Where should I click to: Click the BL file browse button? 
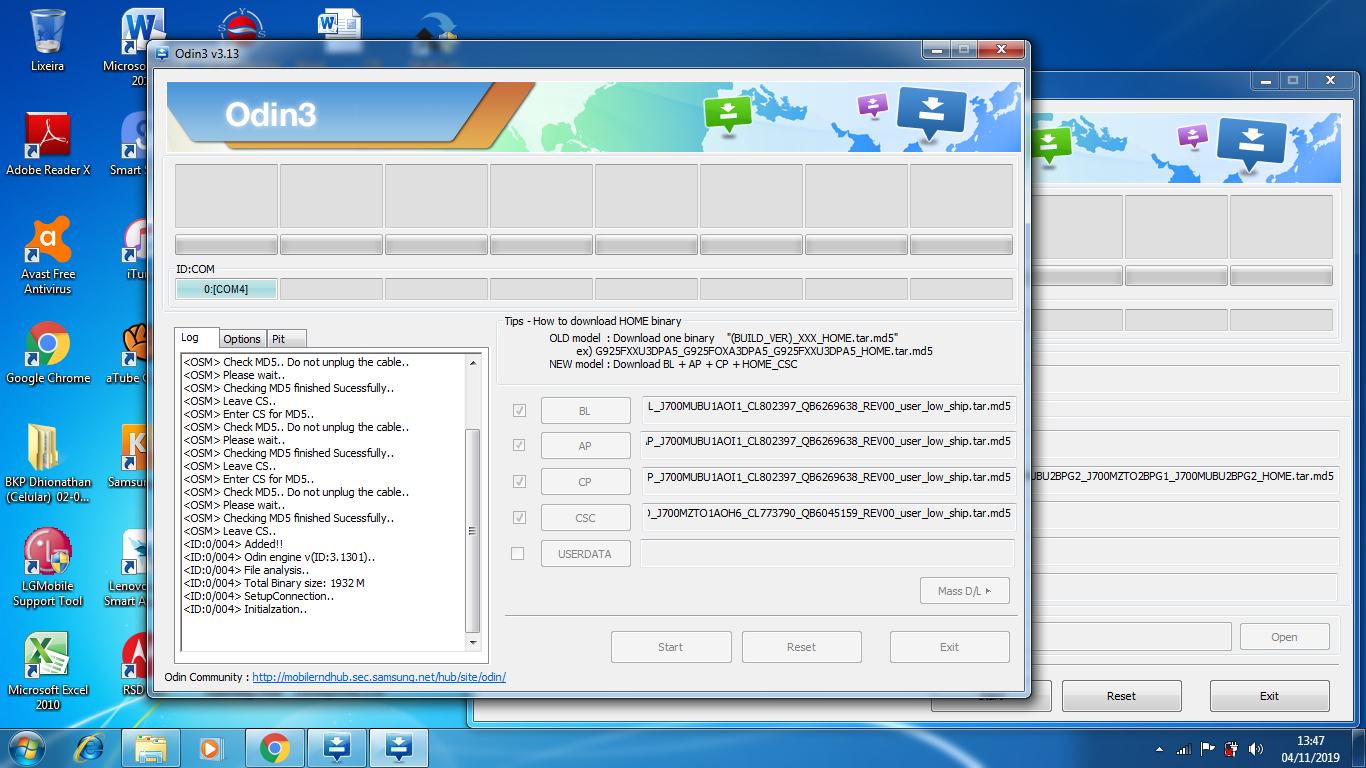click(585, 410)
